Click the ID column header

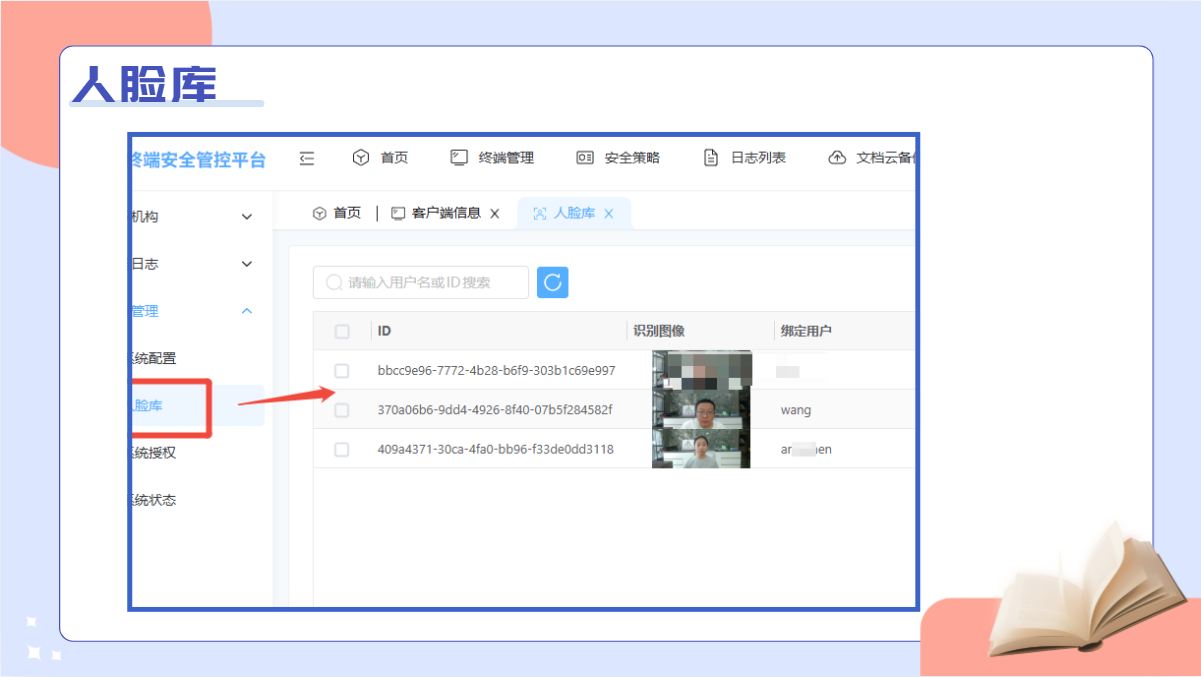[384, 331]
